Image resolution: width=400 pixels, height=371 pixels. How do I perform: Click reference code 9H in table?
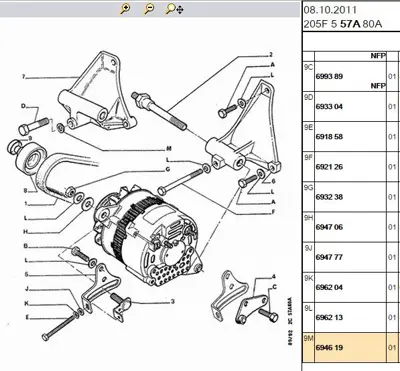(308, 218)
